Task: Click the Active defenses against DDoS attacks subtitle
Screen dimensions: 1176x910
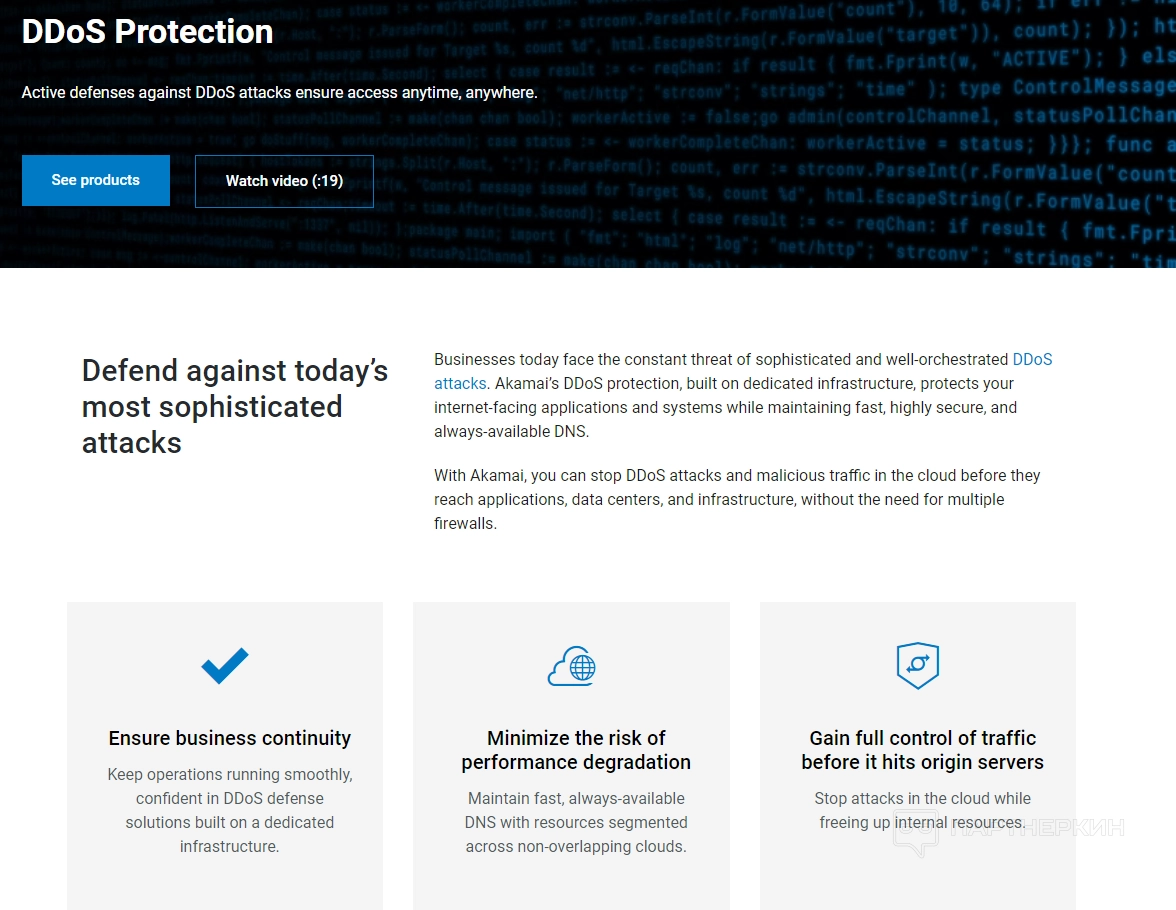Action: coord(280,93)
